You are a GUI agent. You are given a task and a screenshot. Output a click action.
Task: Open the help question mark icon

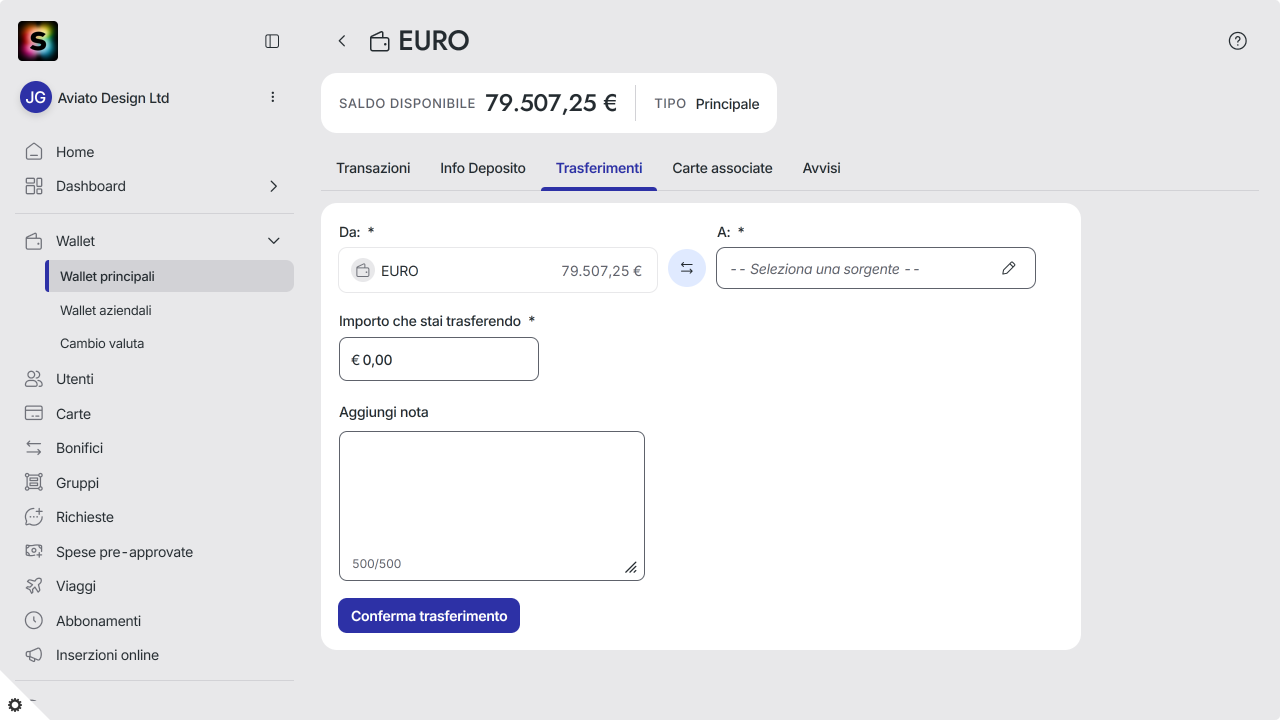pyautogui.click(x=1238, y=41)
